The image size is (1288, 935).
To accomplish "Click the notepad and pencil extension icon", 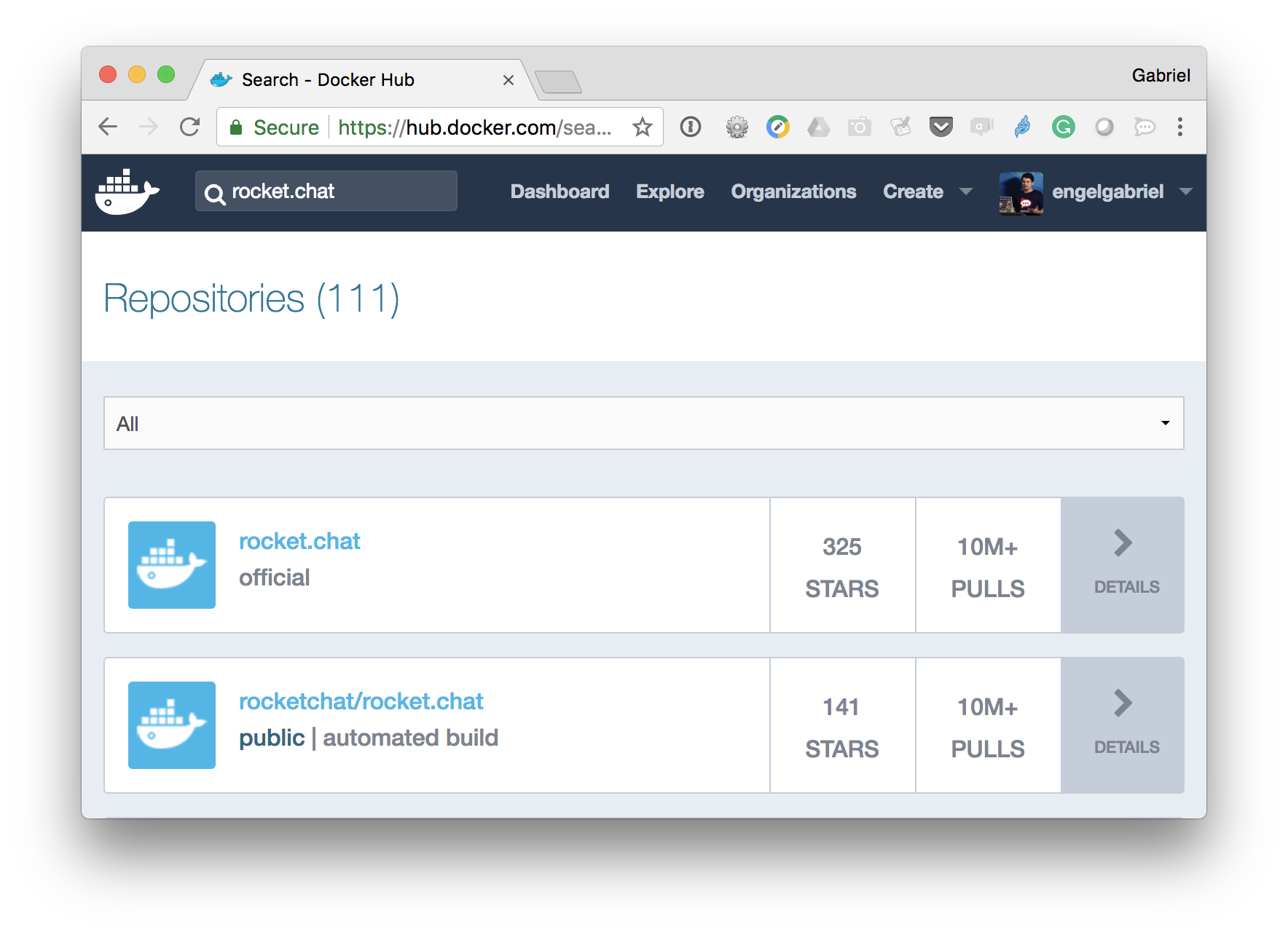I will click(900, 127).
